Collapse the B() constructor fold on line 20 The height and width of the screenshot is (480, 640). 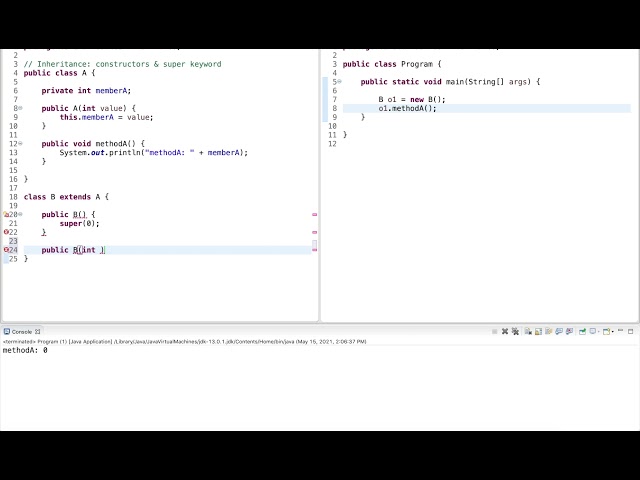20,214
